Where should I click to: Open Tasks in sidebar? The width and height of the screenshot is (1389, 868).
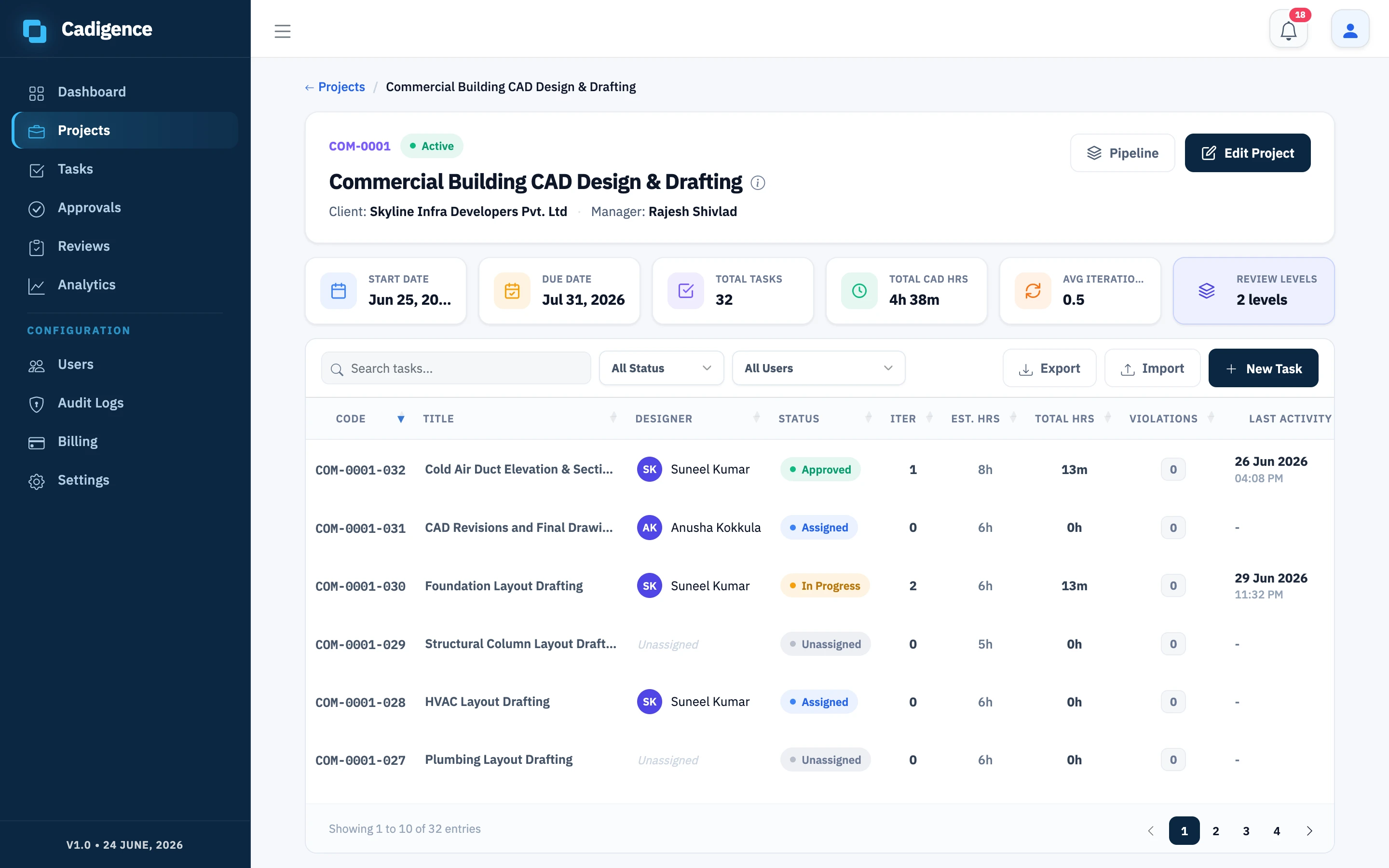[124, 169]
